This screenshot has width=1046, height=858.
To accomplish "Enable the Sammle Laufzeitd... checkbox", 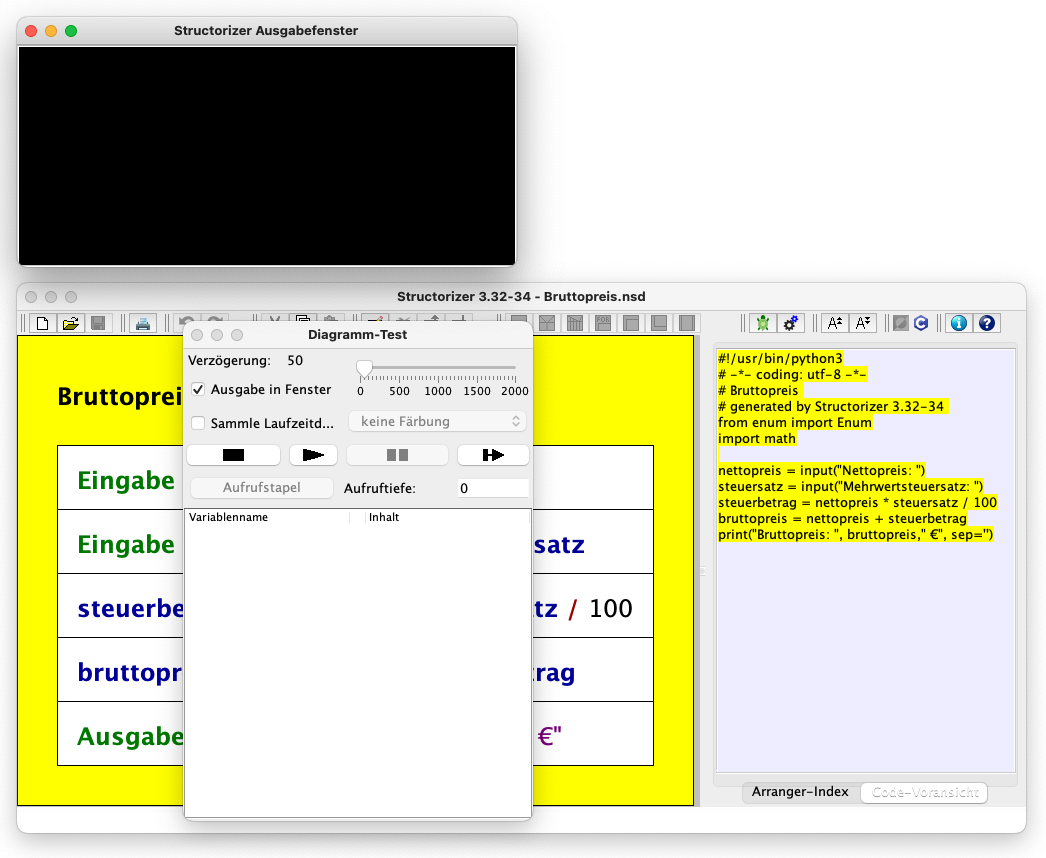I will (x=198, y=423).
